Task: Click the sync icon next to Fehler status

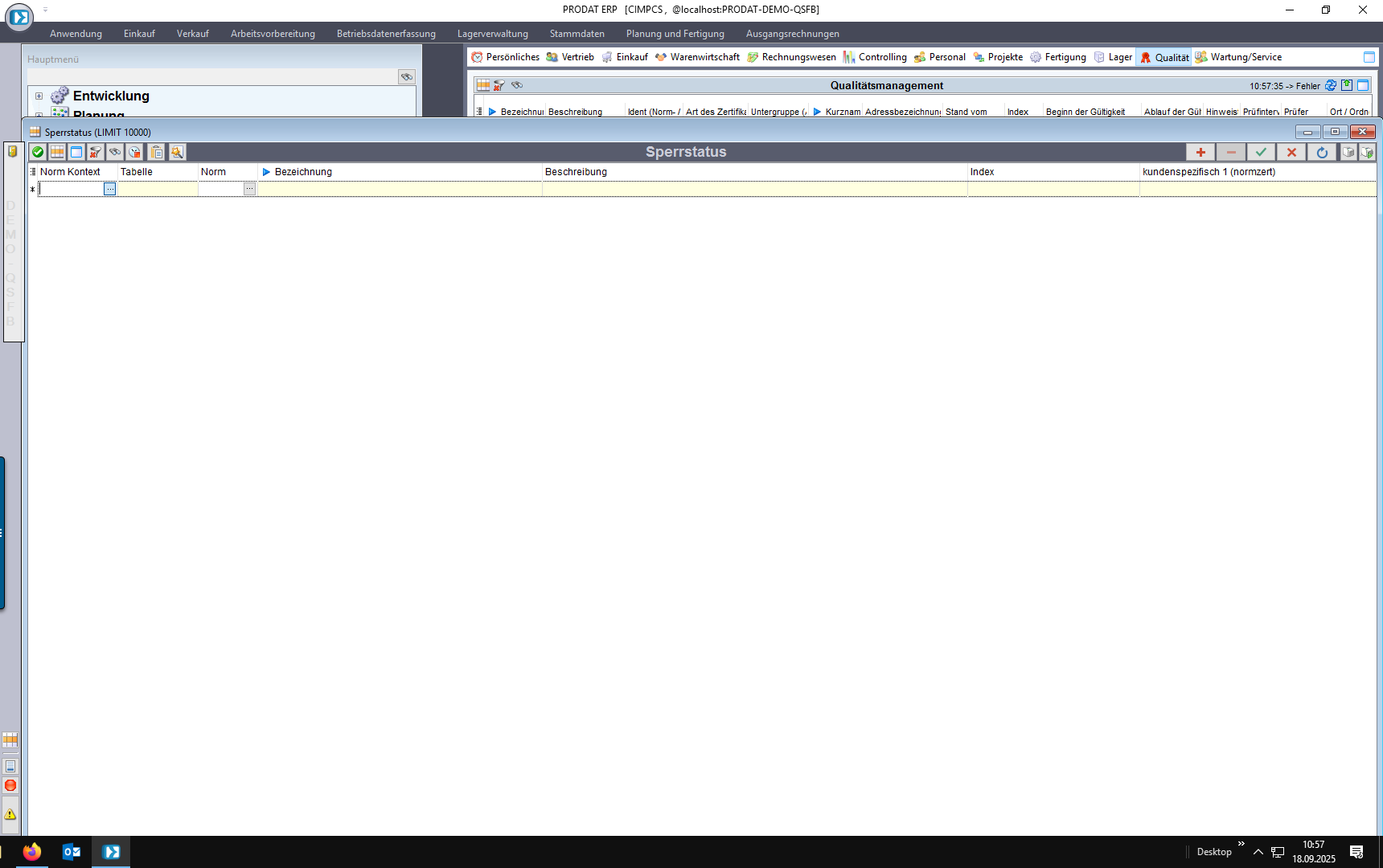Action: tap(1331, 85)
